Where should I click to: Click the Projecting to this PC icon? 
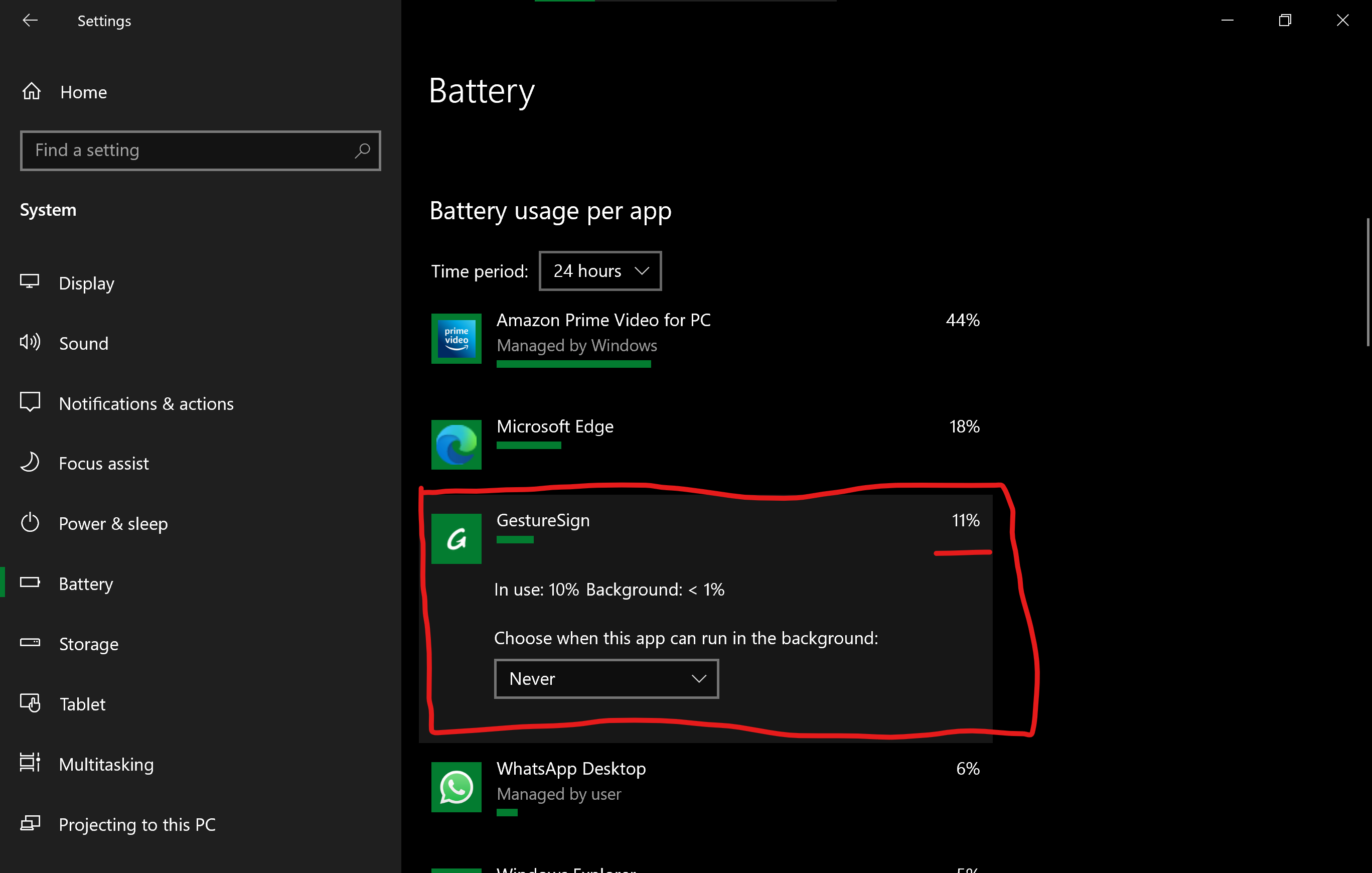(30, 823)
